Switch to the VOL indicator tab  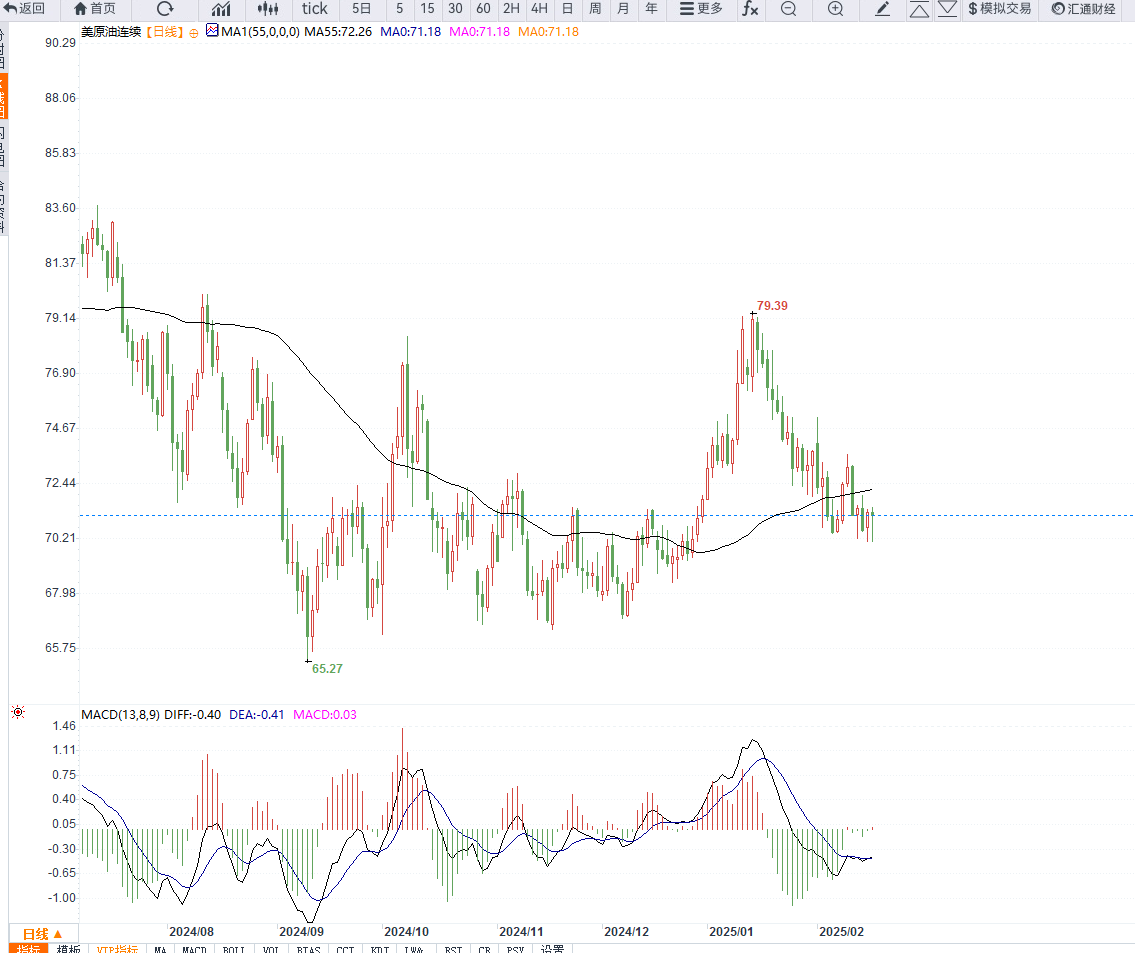(x=271, y=949)
